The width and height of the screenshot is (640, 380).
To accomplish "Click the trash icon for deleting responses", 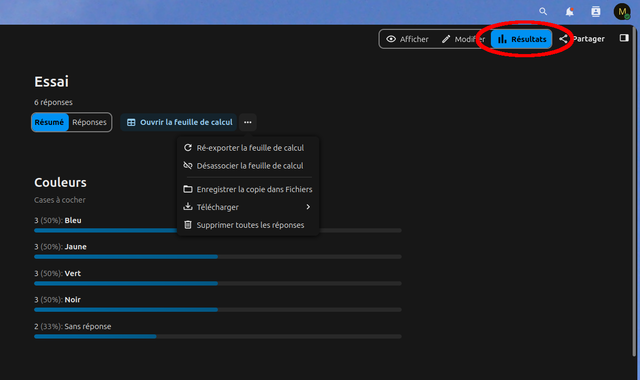I will tap(188, 225).
